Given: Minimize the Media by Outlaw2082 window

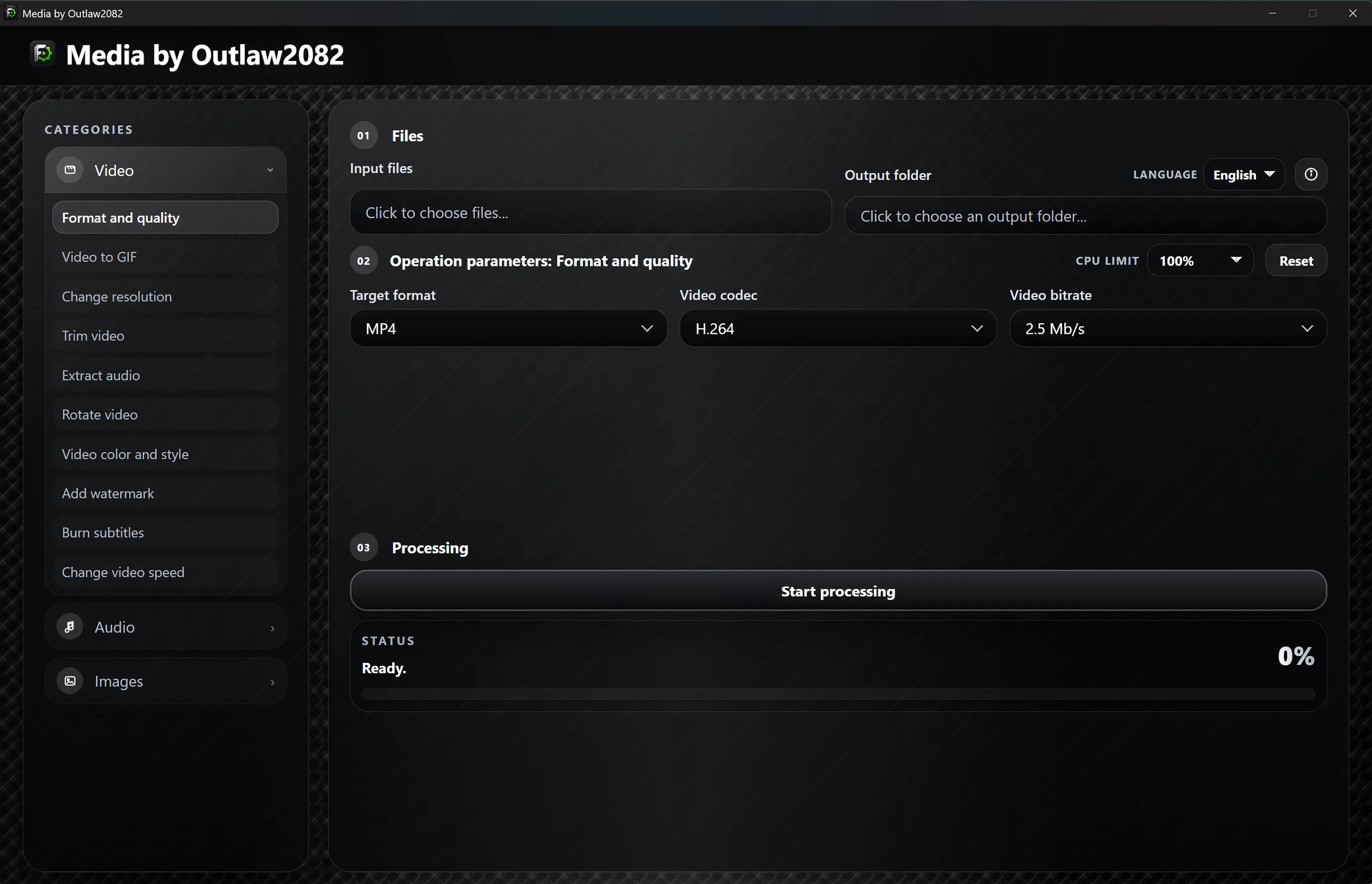Looking at the screenshot, I should (1272, 12).
